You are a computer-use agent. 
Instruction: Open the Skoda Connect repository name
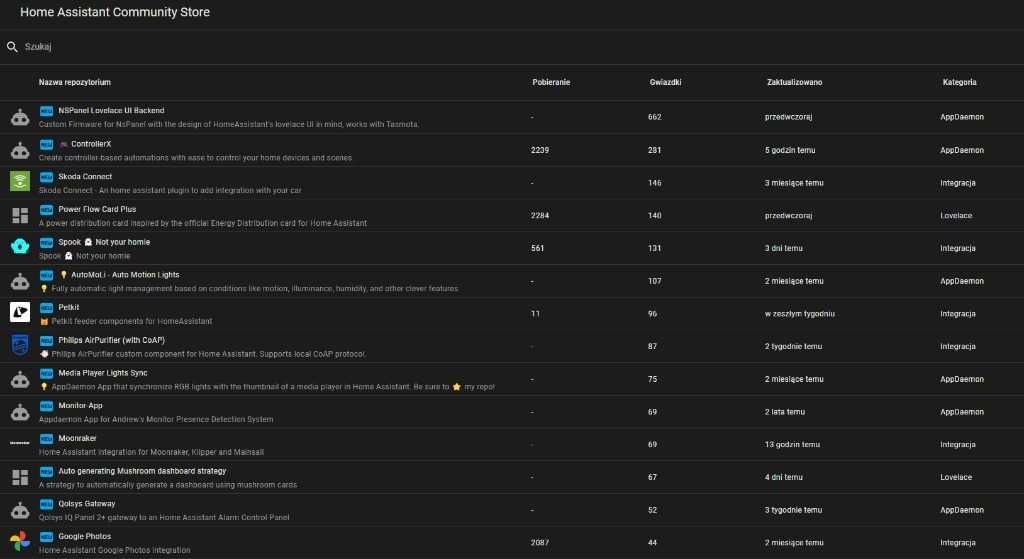point(85,177)
